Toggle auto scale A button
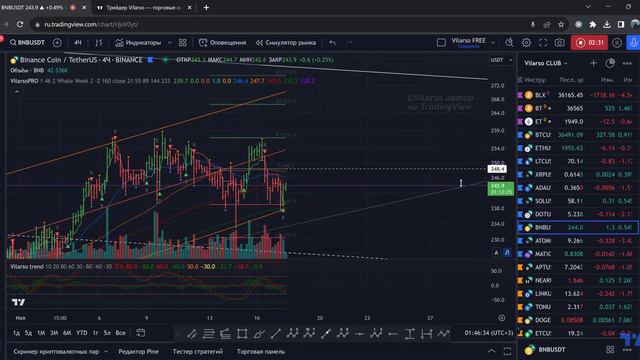The width and height of the screenshot is (640, 360). point(496,253)
